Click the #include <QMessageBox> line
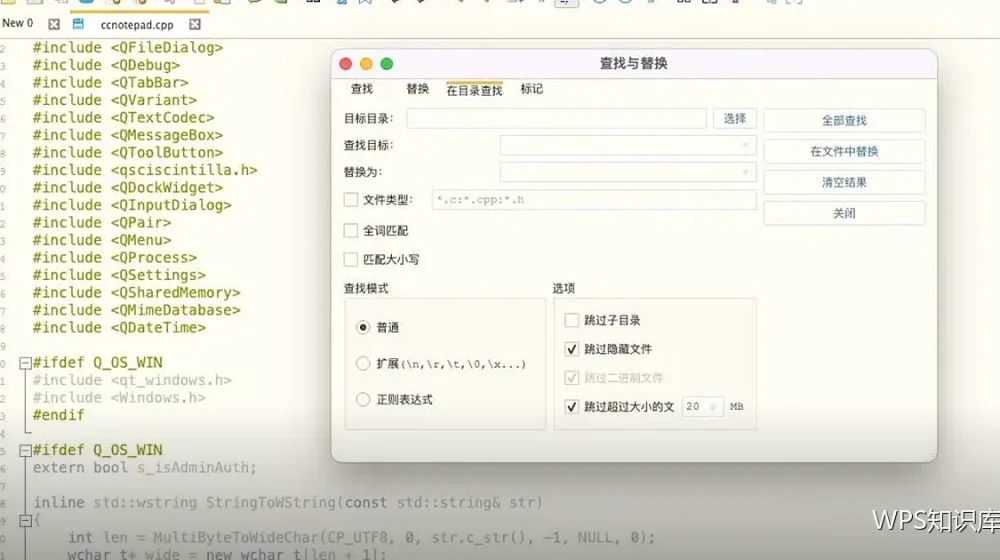The image size is (1000, 560). (128, 135)
